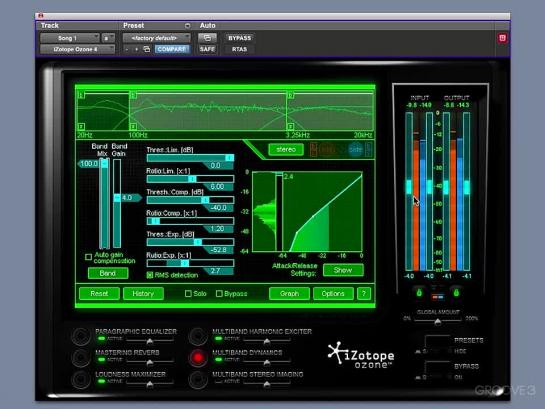Click the automation enable icon under Auto
This screenshot has height=409, width=545.
(x=207, y=38)
